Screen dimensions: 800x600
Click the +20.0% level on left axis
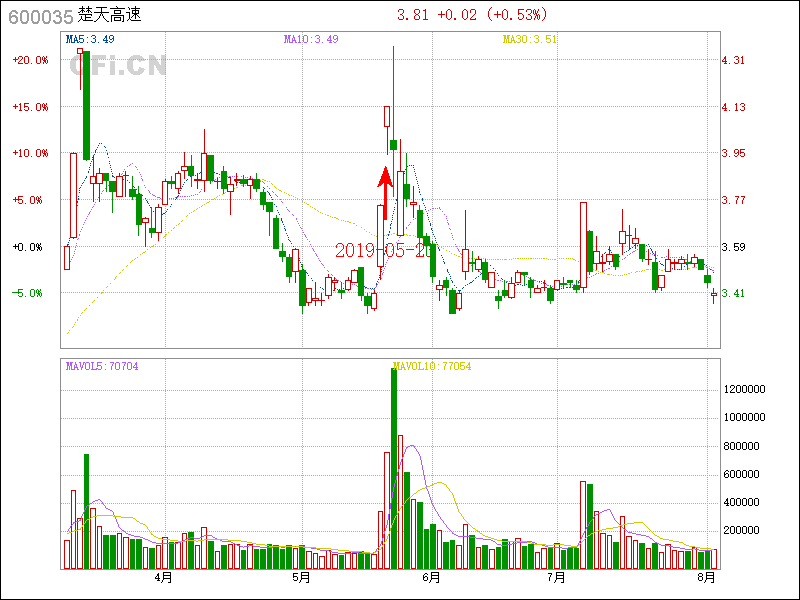coord(30,60)
